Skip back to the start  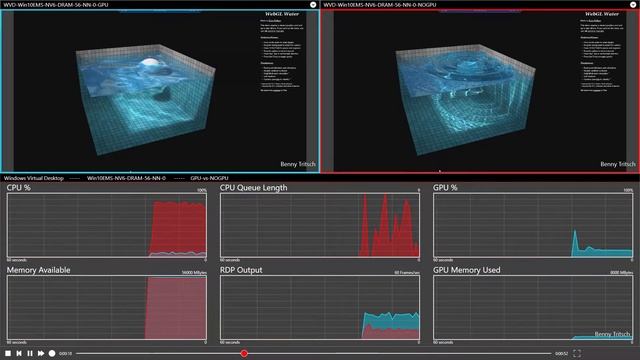[19, 353]
